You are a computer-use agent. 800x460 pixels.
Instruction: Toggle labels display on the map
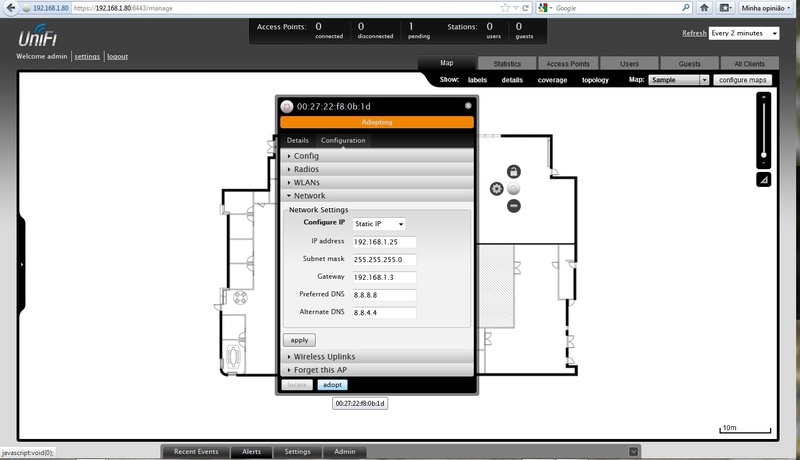[x=477, y=80]
